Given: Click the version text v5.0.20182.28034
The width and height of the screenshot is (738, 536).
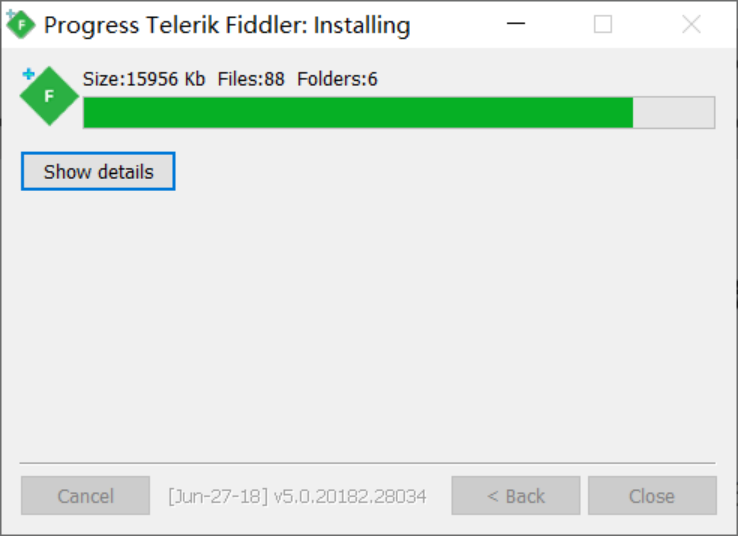Looking at the screenshot, I should point(350,496).
